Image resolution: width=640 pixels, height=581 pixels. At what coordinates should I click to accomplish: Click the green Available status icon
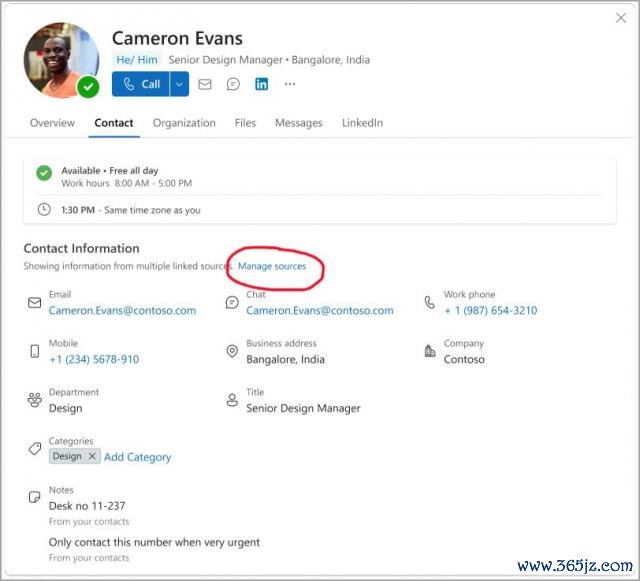[44, 173]
